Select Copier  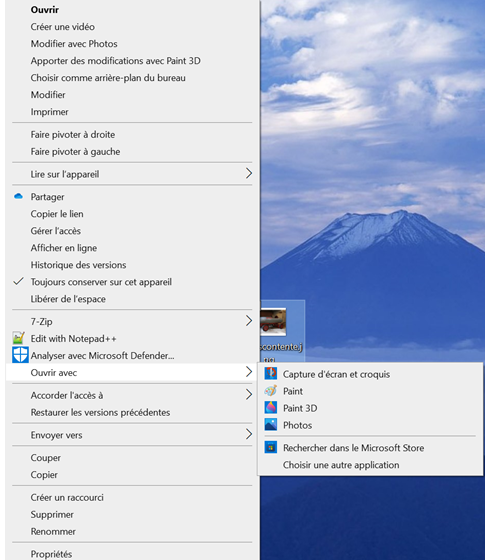(x=132, y=475)
